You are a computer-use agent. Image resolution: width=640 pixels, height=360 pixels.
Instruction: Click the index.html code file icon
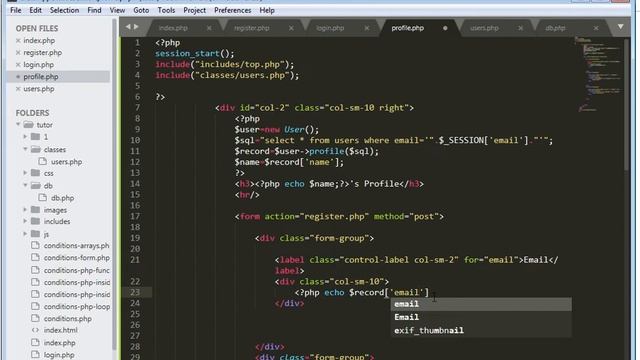click(36, 330)
